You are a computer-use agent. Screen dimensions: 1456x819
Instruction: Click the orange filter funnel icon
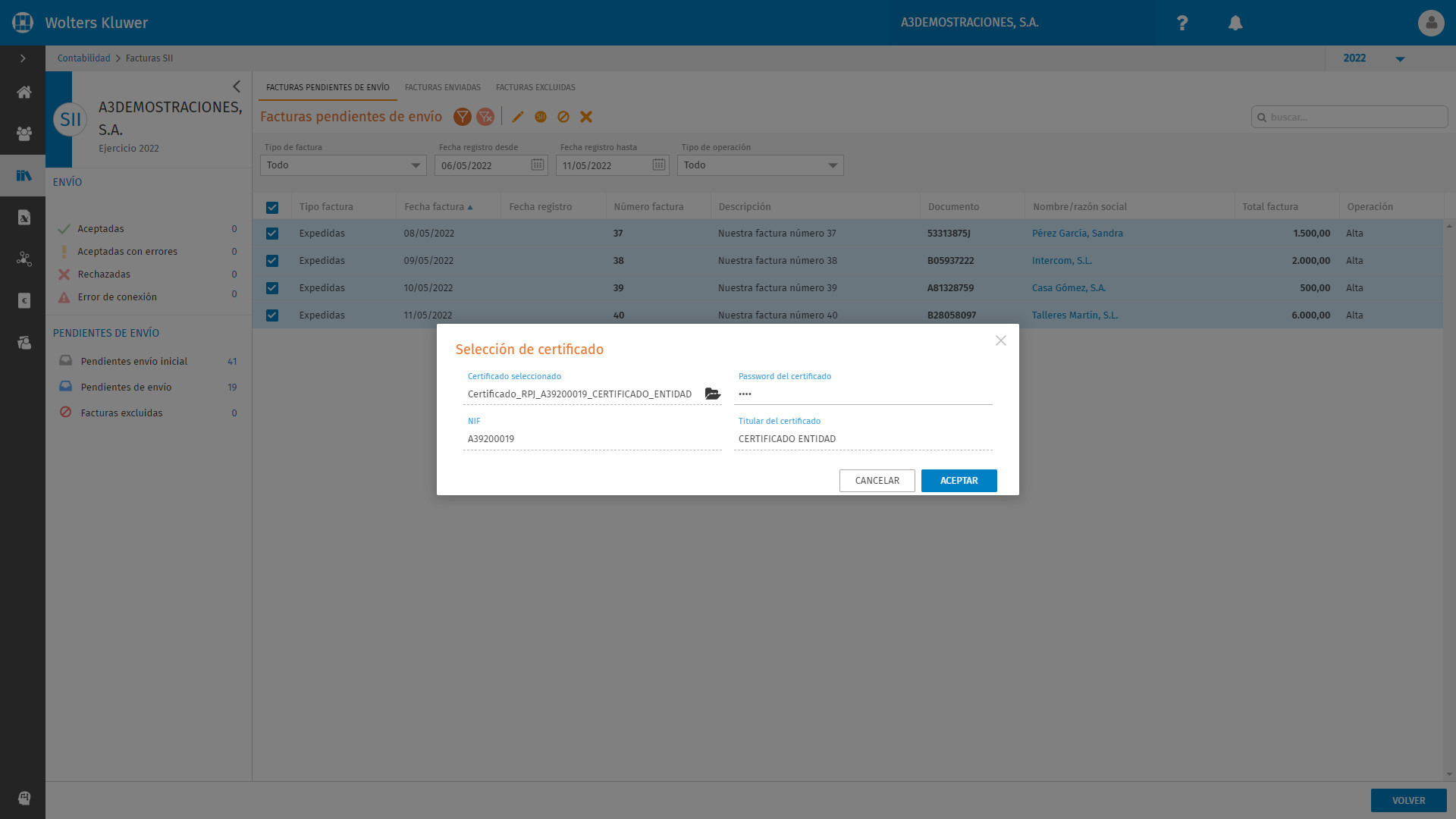coord(462,117)
